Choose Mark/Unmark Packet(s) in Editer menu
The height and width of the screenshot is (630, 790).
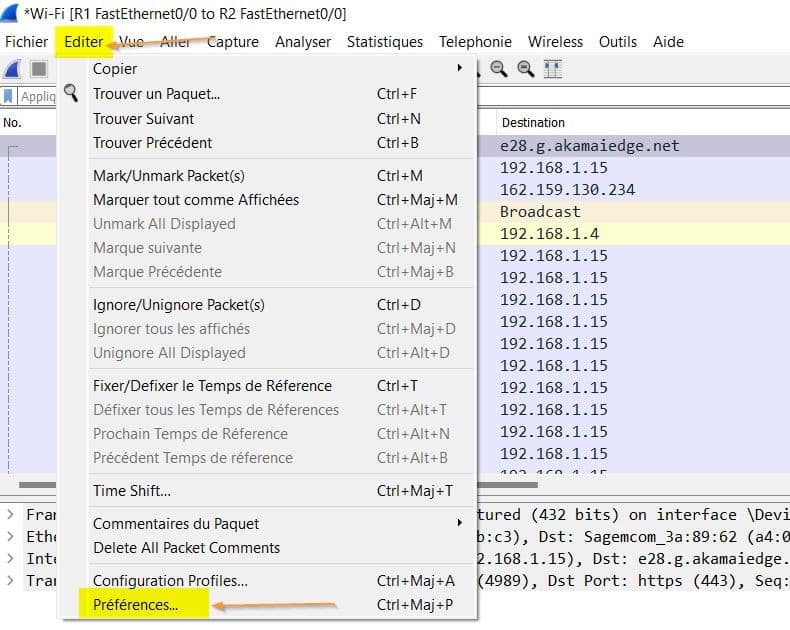click(168, 176)
